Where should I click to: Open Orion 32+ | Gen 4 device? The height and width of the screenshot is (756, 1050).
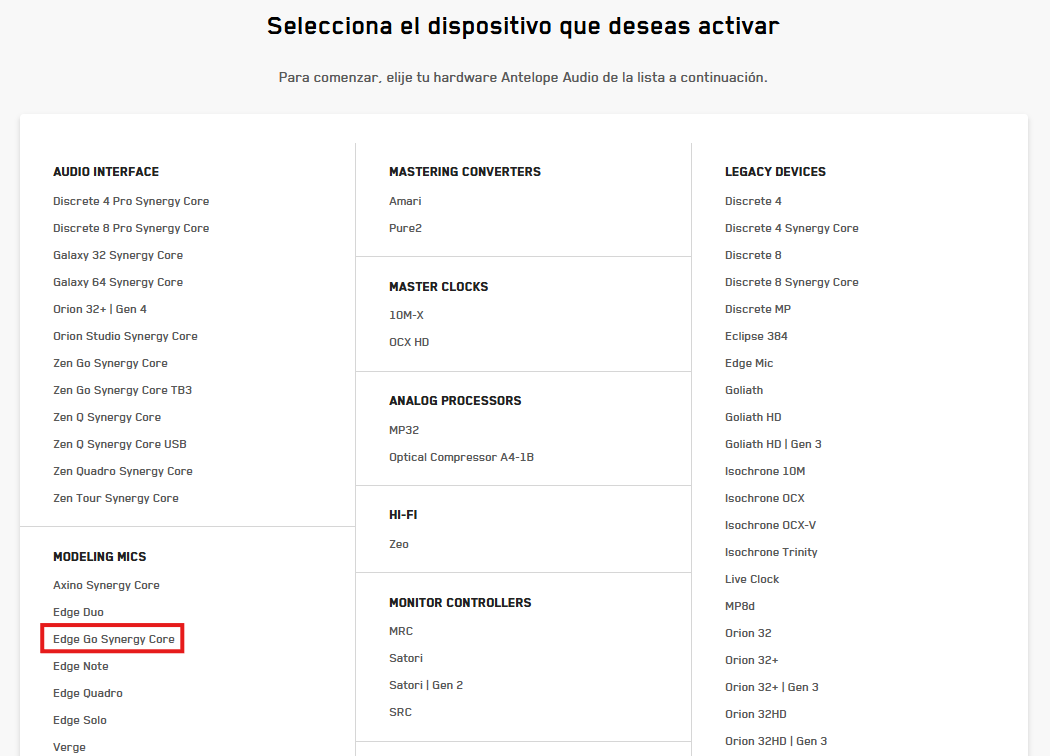[100, 309]
